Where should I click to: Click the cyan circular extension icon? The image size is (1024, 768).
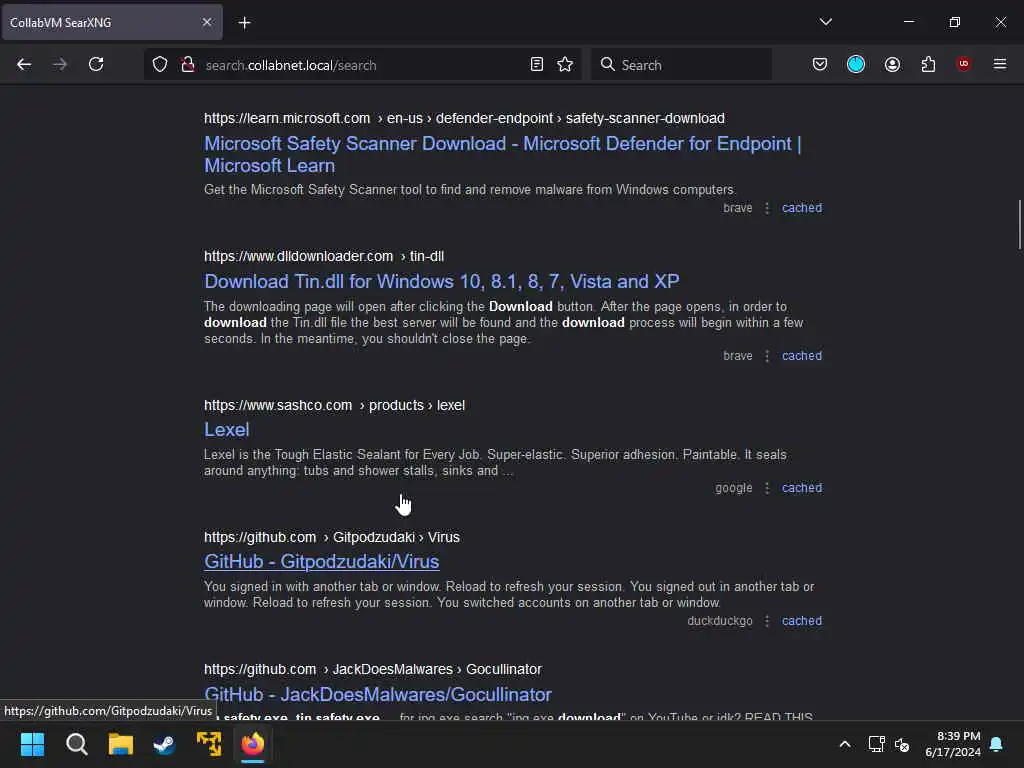856,64
